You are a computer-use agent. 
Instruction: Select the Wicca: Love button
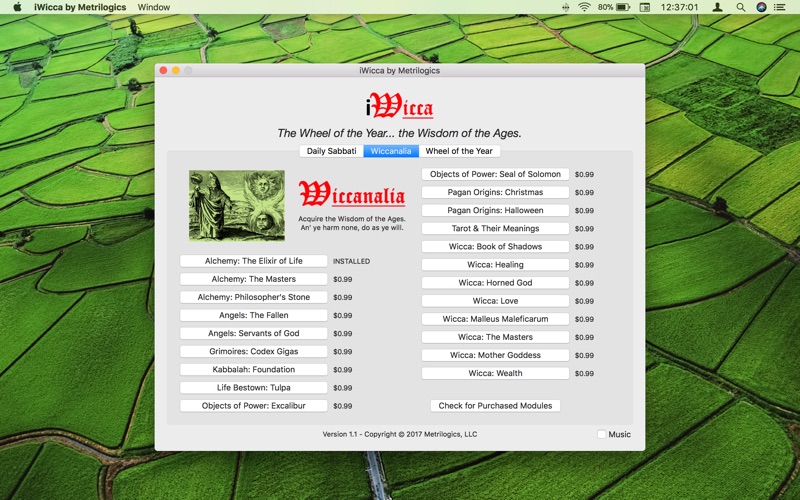click(x=495, y=301)
